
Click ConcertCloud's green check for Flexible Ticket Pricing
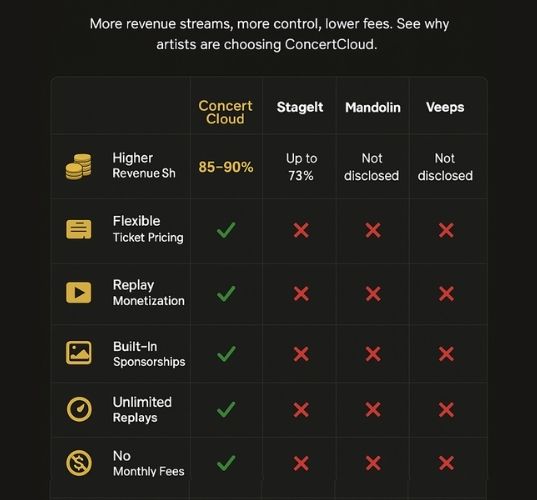pos(226,230)
